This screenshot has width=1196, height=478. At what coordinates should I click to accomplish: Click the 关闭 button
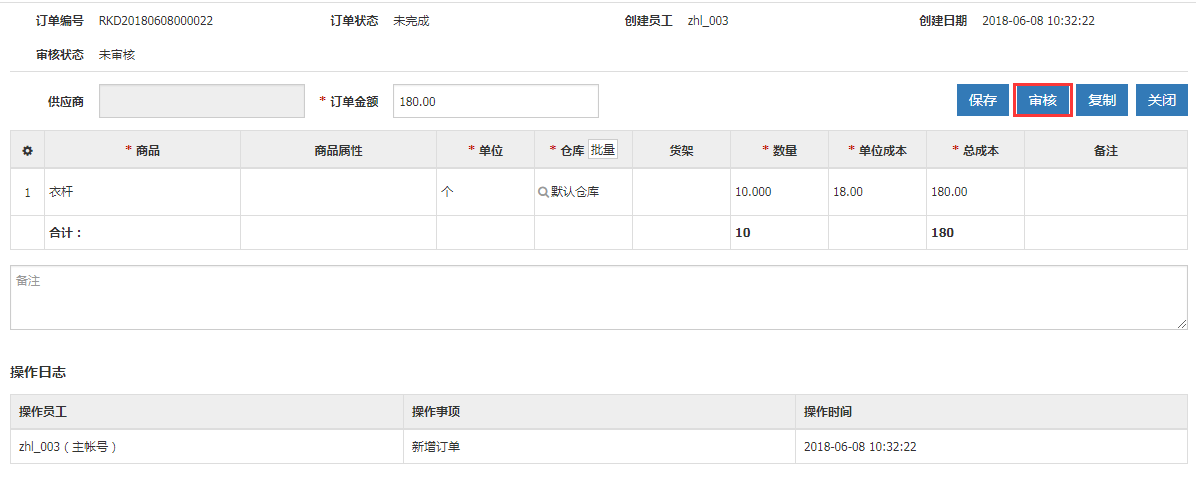[1161, 100]
